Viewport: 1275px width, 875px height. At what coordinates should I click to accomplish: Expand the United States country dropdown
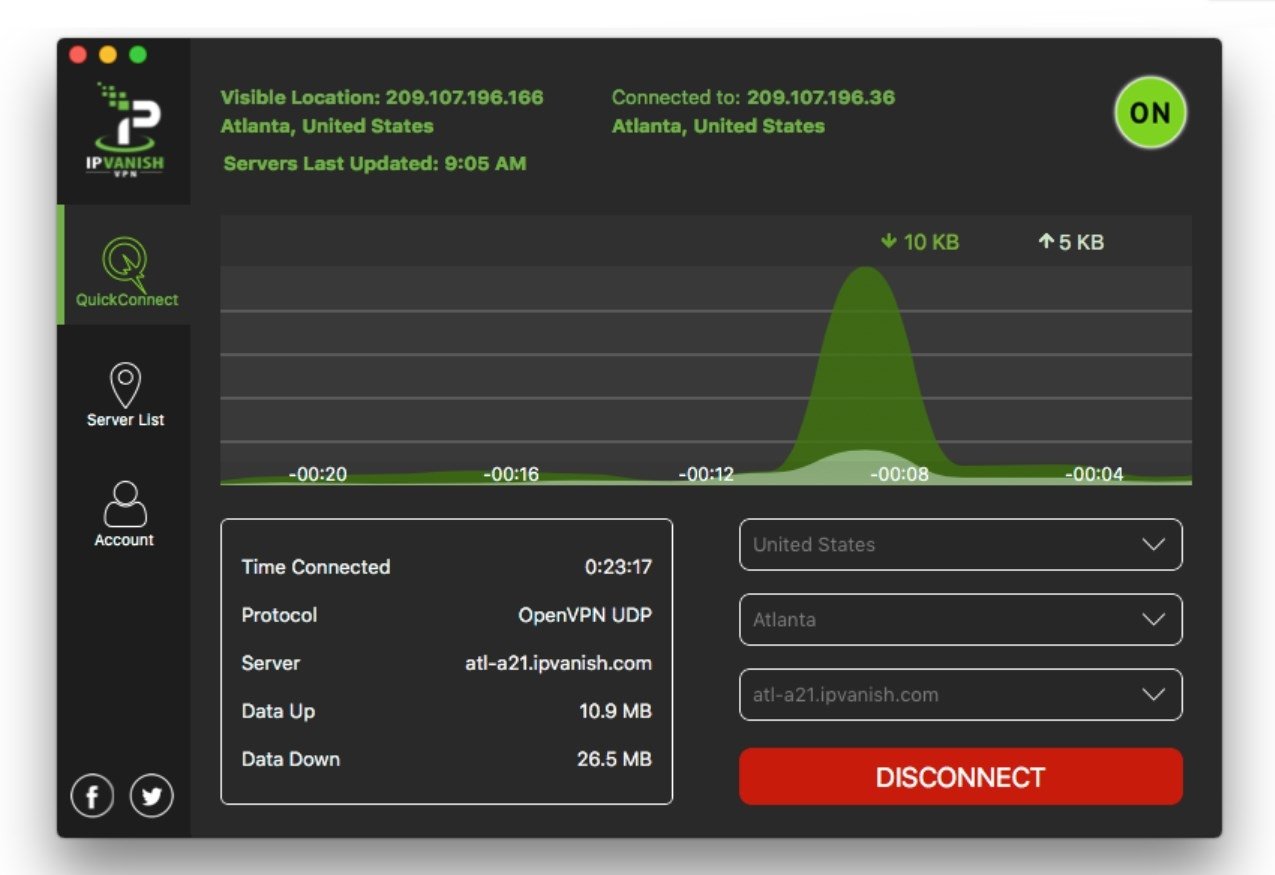point(961,545)
